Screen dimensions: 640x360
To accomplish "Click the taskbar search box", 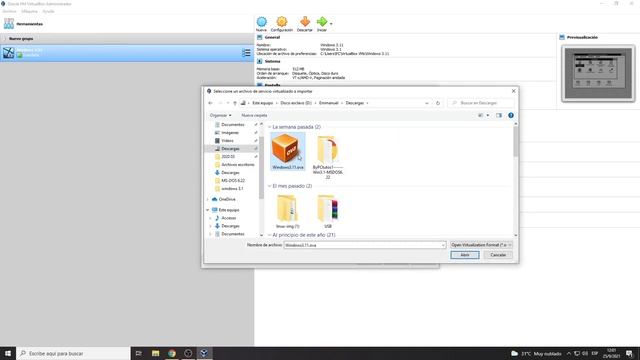I will [x=73, y=353].
